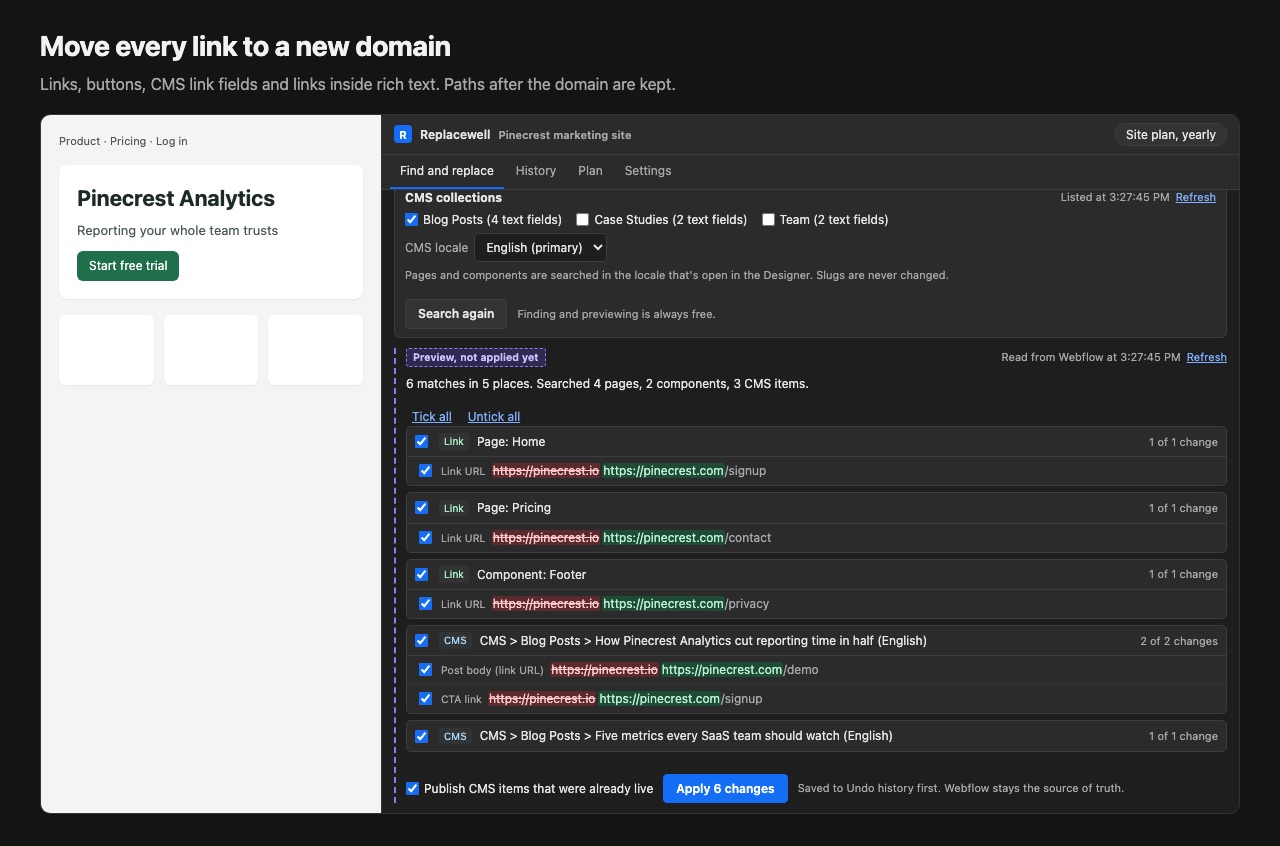The width and height of the screenshot is (1280, 846).
Task: Untick the CTA link change checkbox
Action: [x=426, y=699]
